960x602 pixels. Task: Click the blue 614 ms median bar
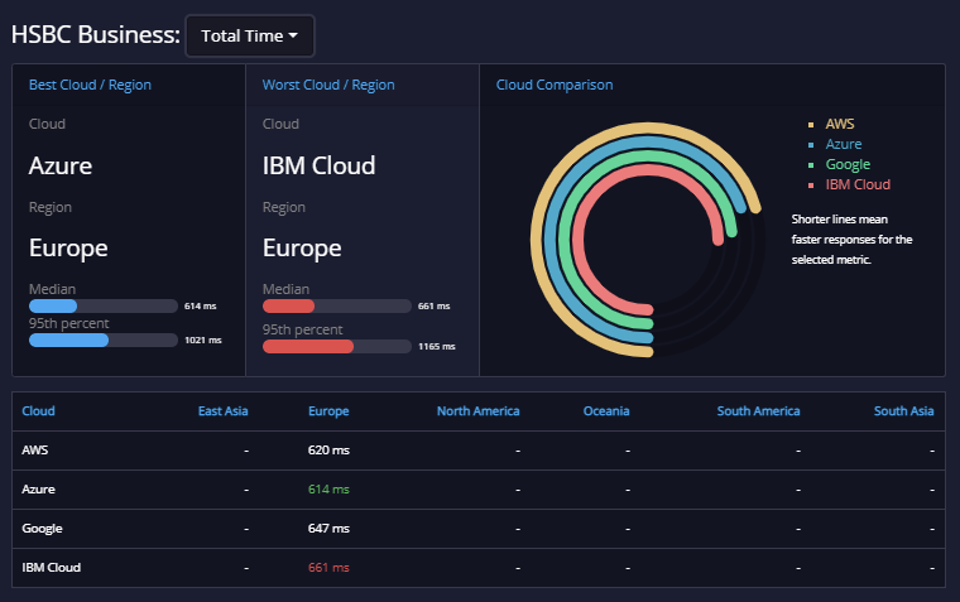click(53, 306)
